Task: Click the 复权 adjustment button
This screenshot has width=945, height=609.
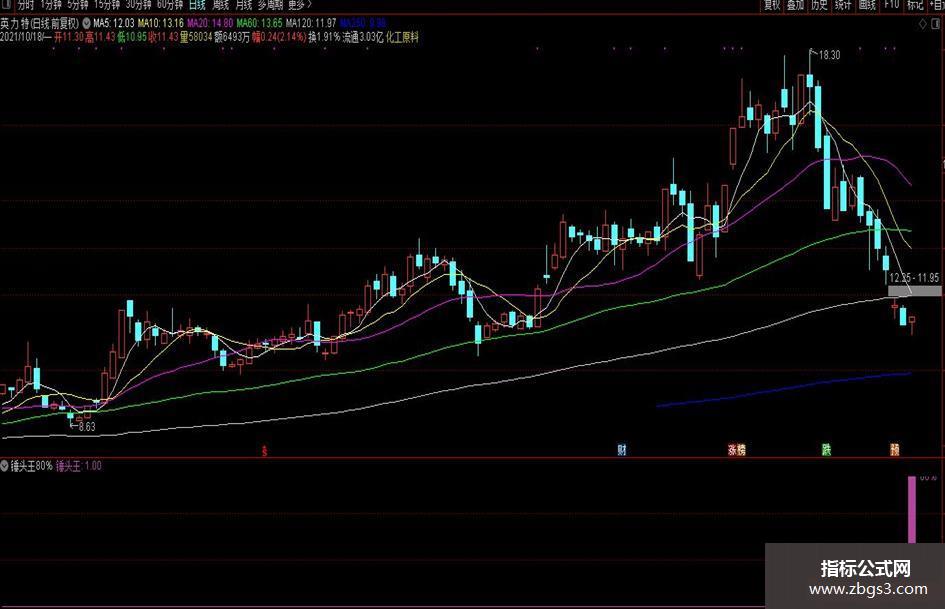Action: click(x=772, y=5)
